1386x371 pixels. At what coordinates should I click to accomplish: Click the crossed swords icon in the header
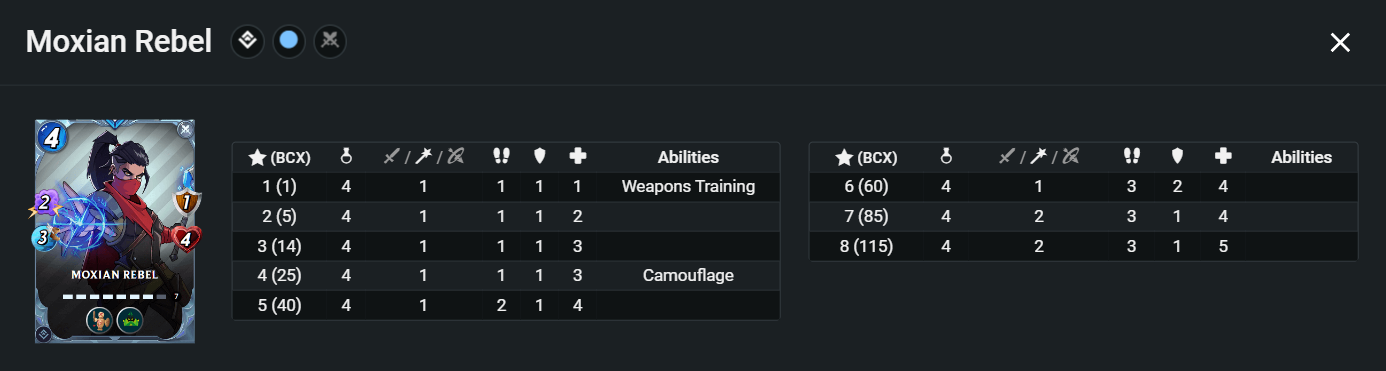[330, 41]
